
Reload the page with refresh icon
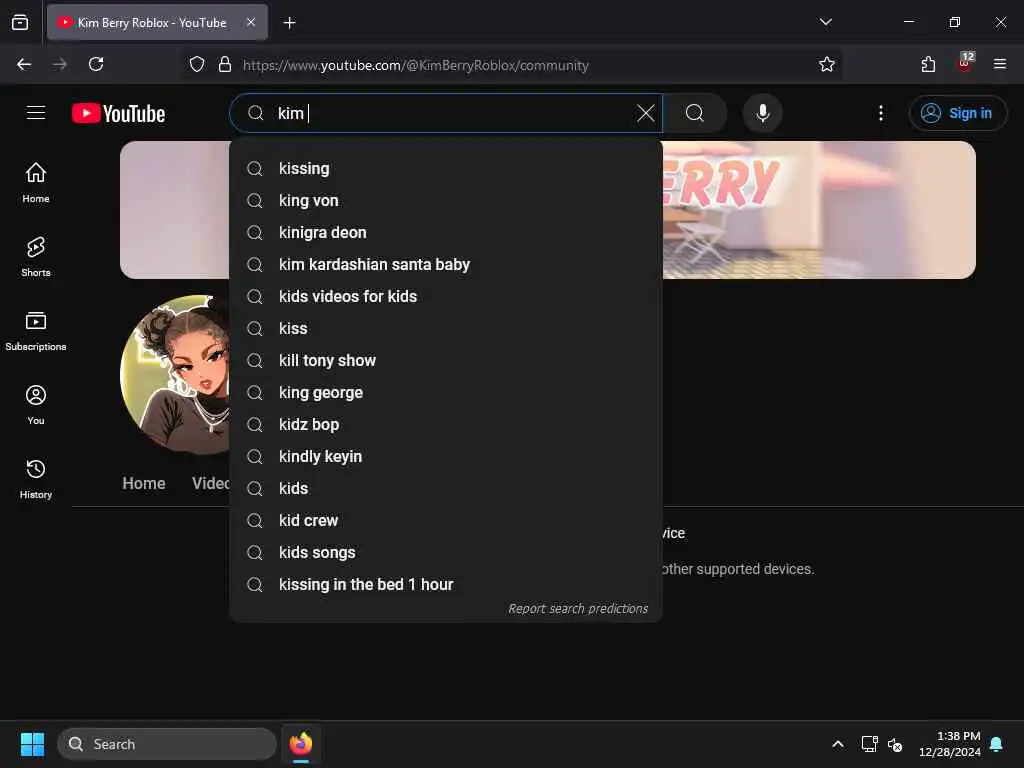pos(96,64)
